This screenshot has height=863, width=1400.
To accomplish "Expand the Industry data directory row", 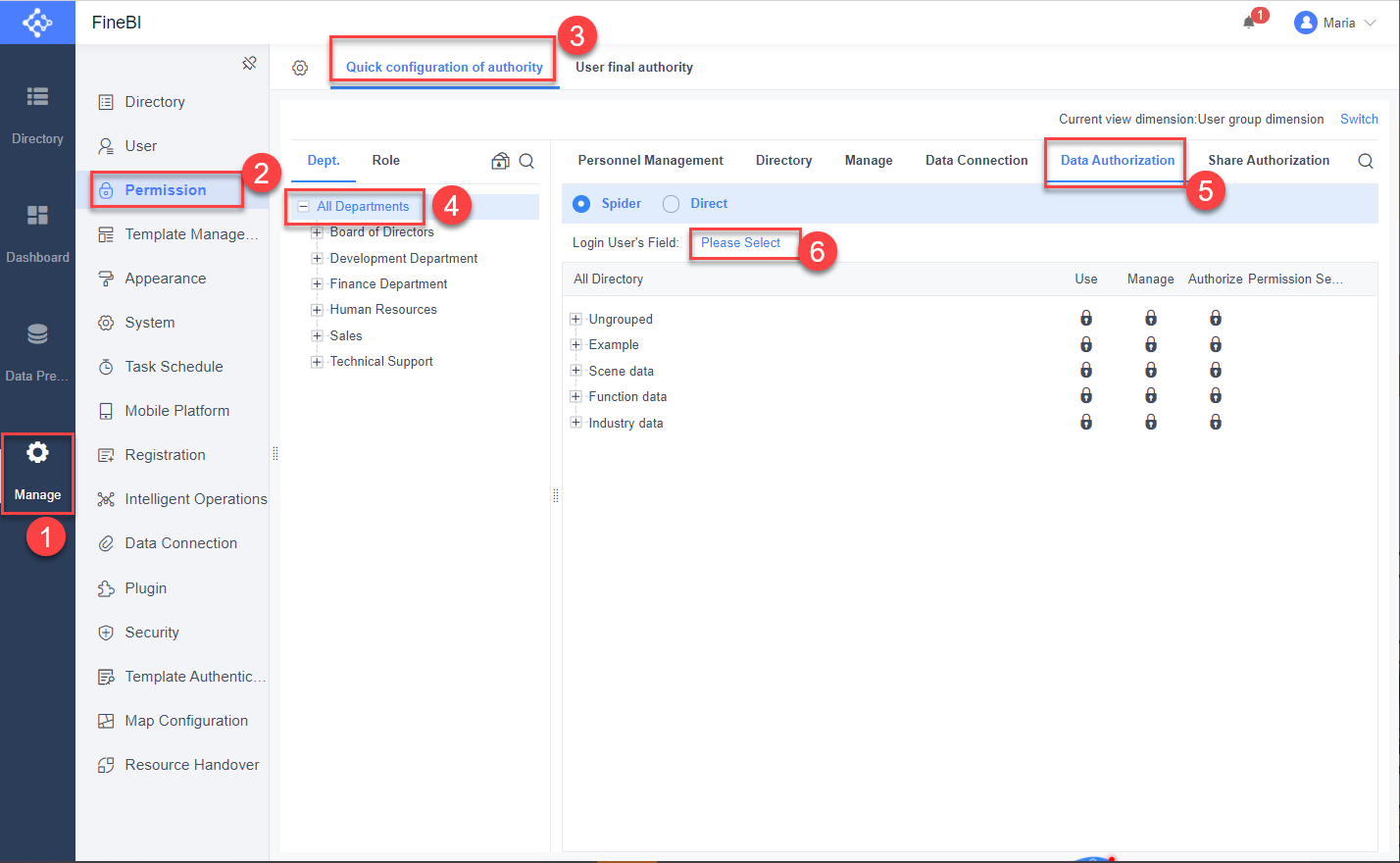I will click(x=575, y=423).
